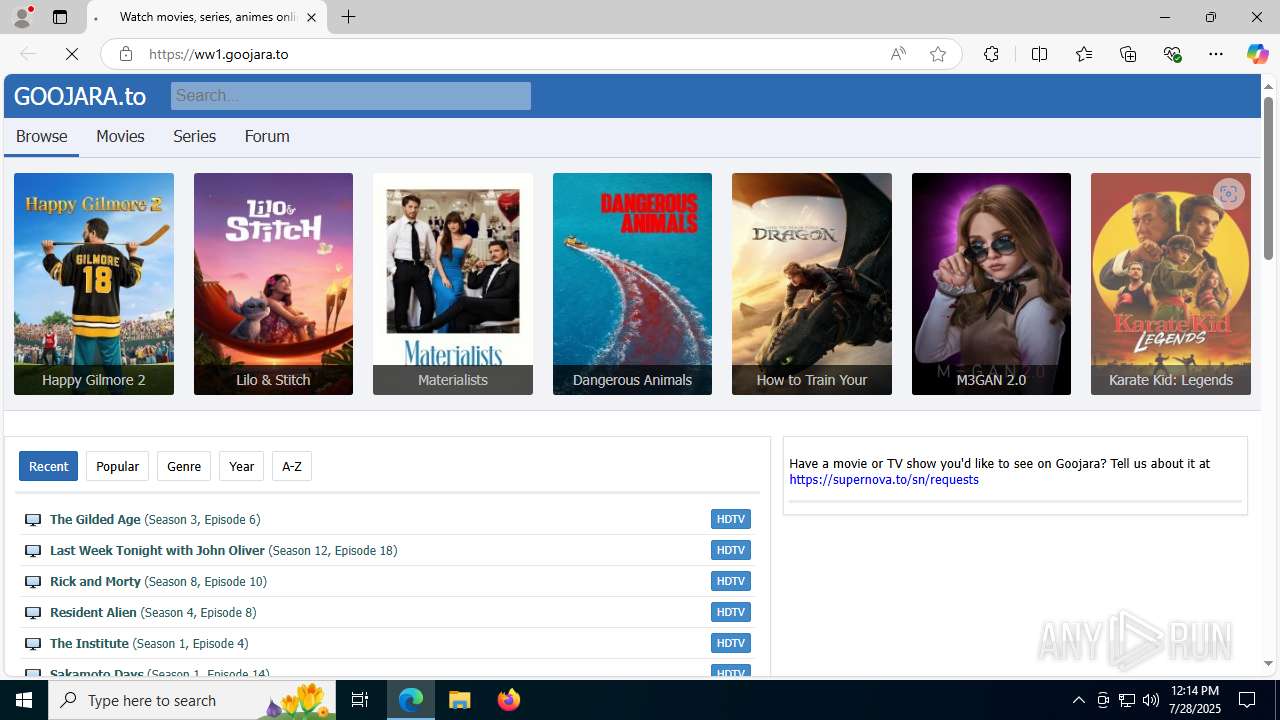Open Rick and Morty episode link
This screenshot has height=720, width=1280.
click(x=158, y=581)
